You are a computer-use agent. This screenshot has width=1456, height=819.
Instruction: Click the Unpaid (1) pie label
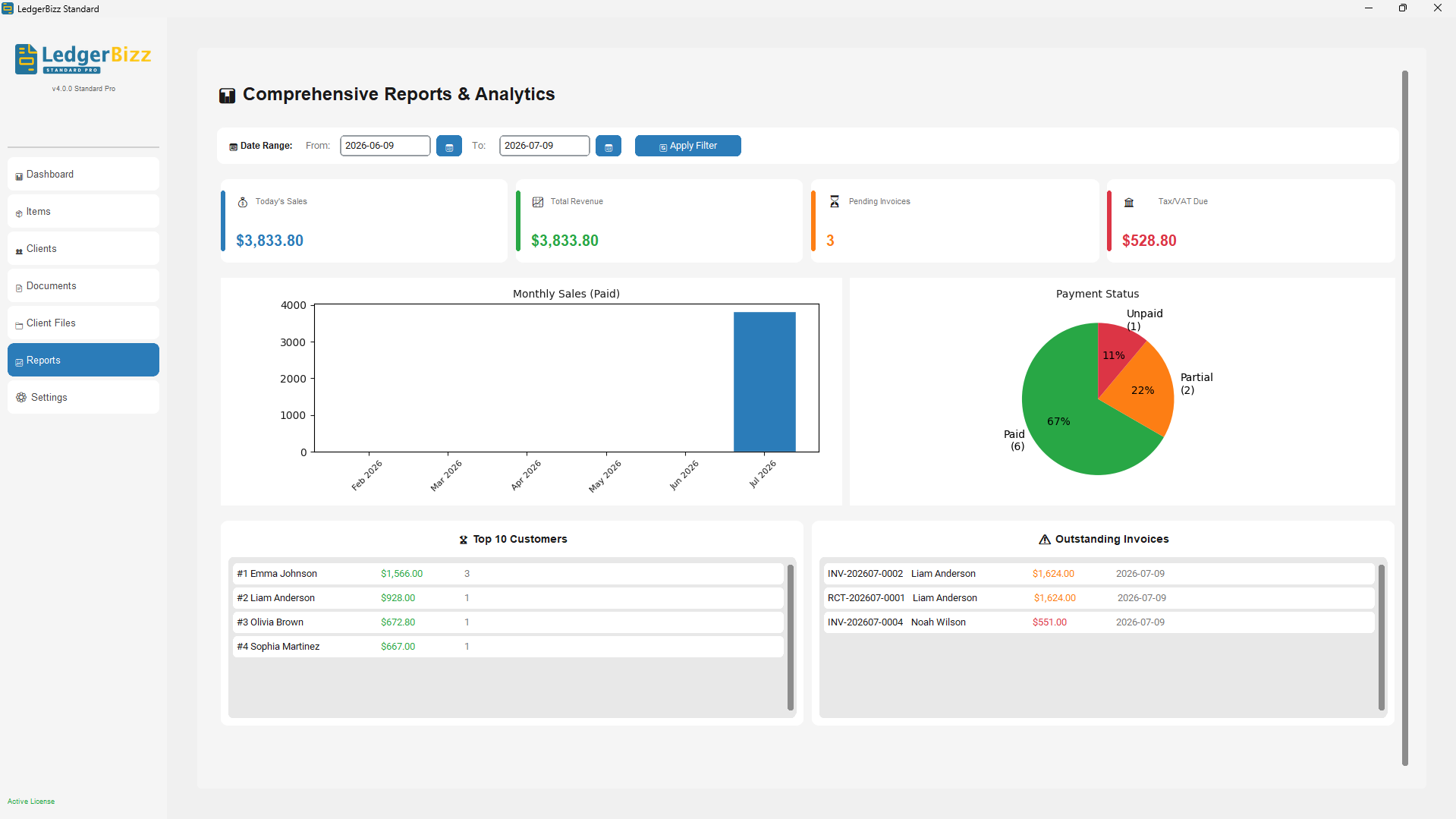(x=1144, y=320)
